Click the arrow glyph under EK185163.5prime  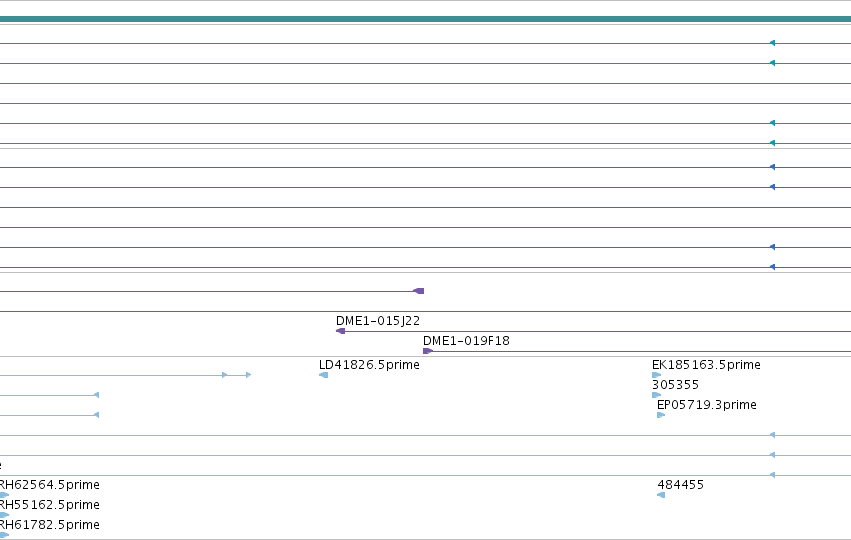click(656, 375)
